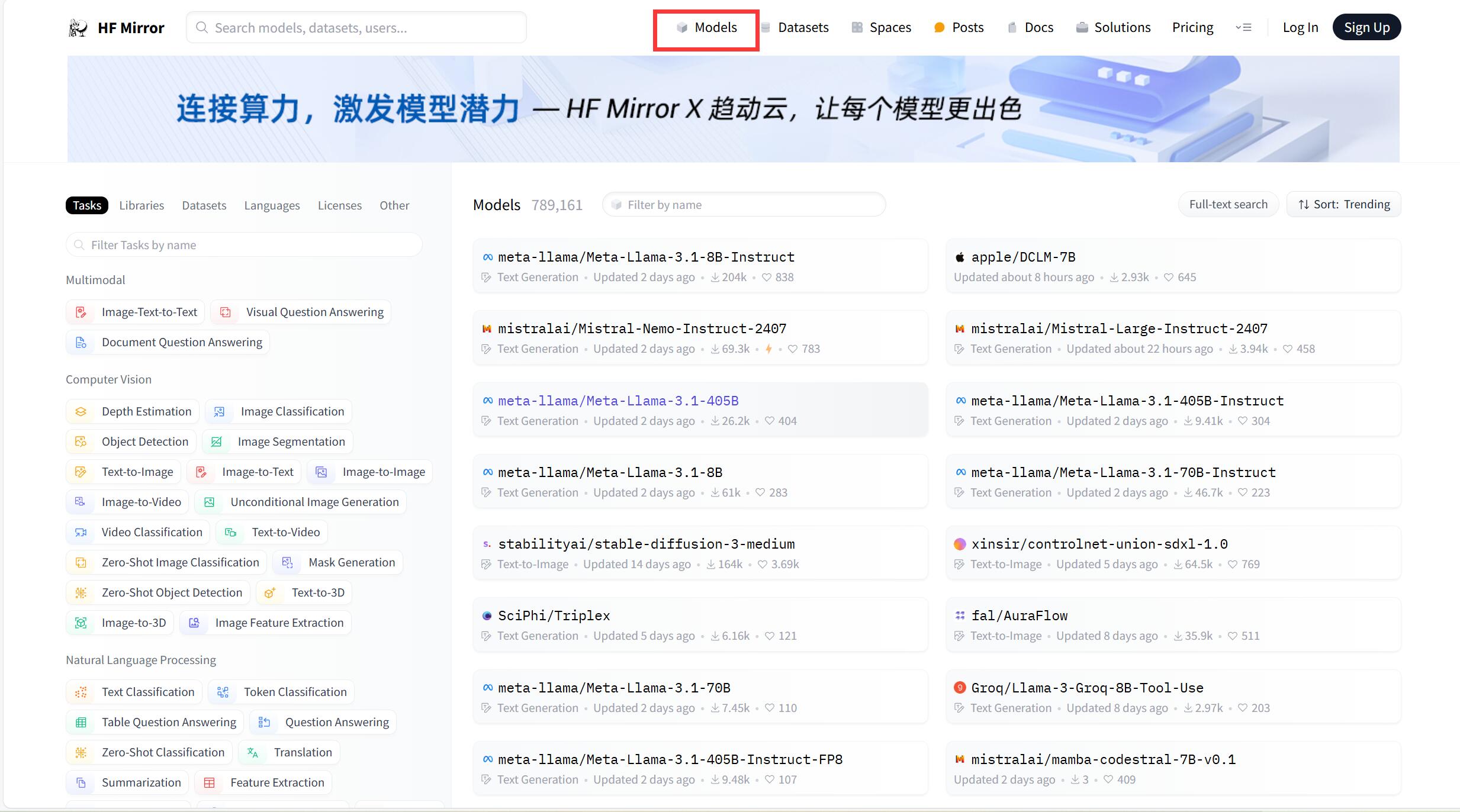The image size is (1460, 812).
Task: Click the Image Segmentation task icon
Action: pos(217,442)
